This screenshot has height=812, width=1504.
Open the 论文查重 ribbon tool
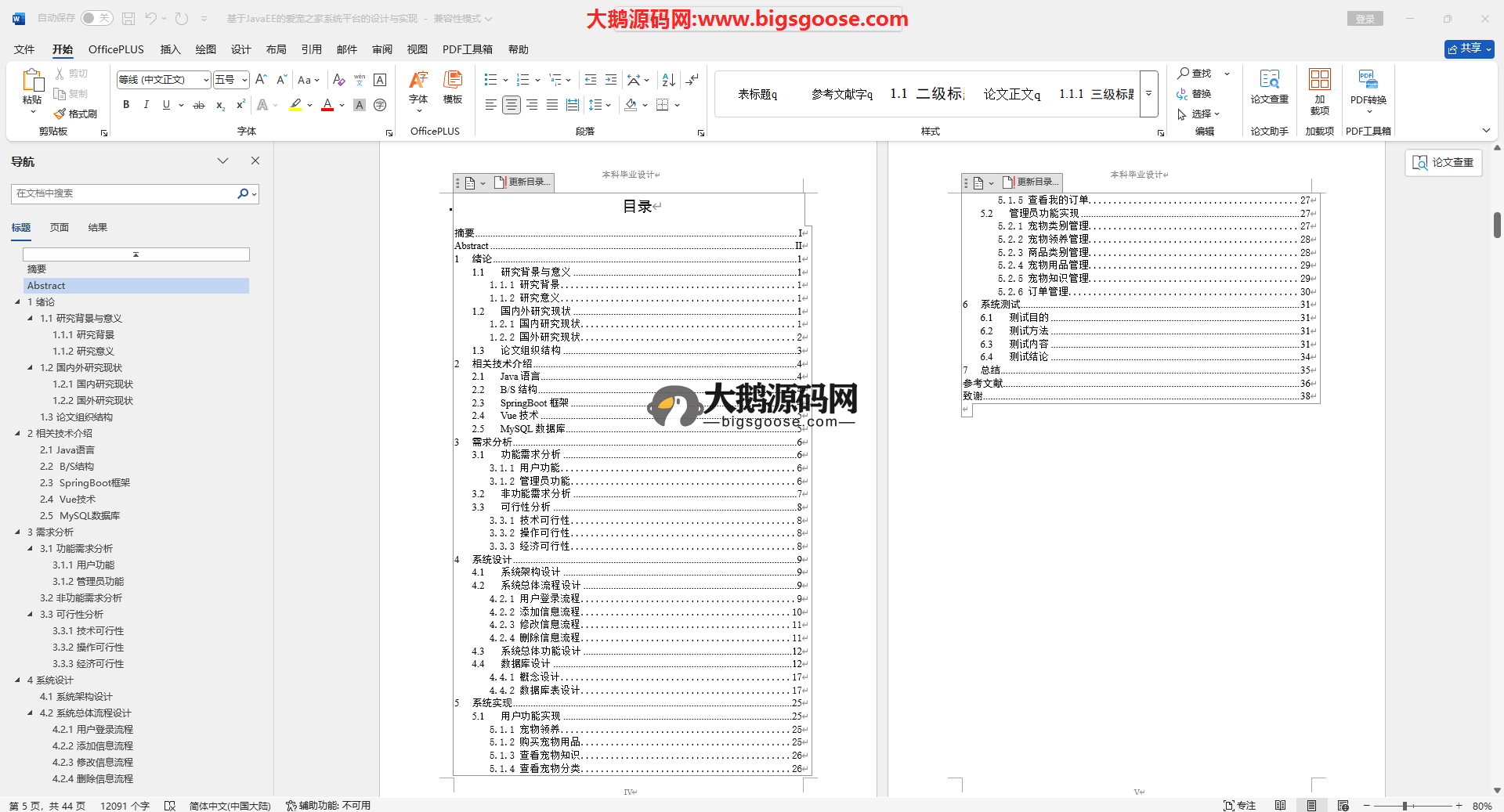point(1269,86)
